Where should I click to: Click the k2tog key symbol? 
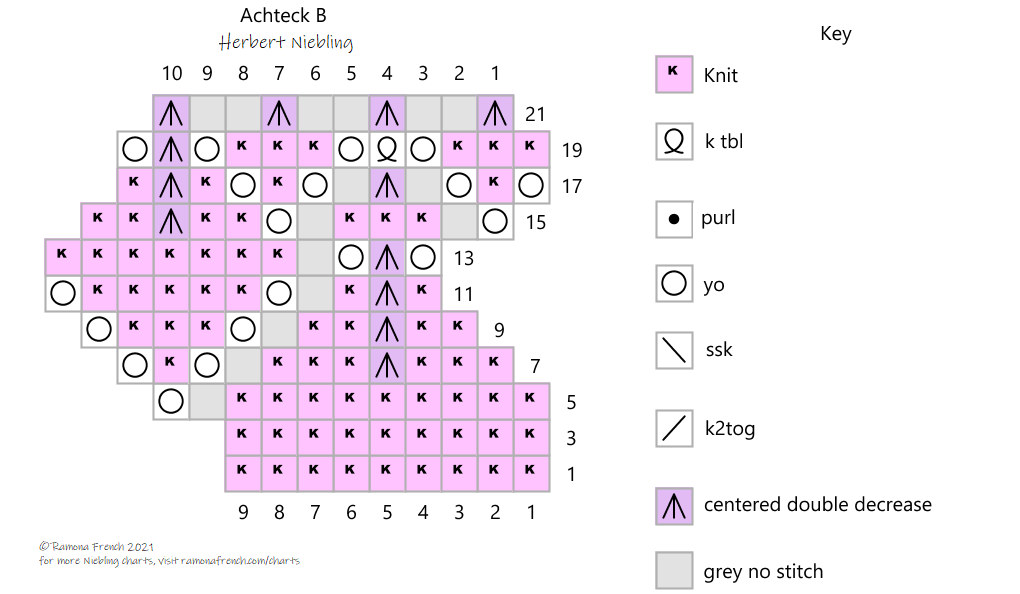click(x=674, y=428)
